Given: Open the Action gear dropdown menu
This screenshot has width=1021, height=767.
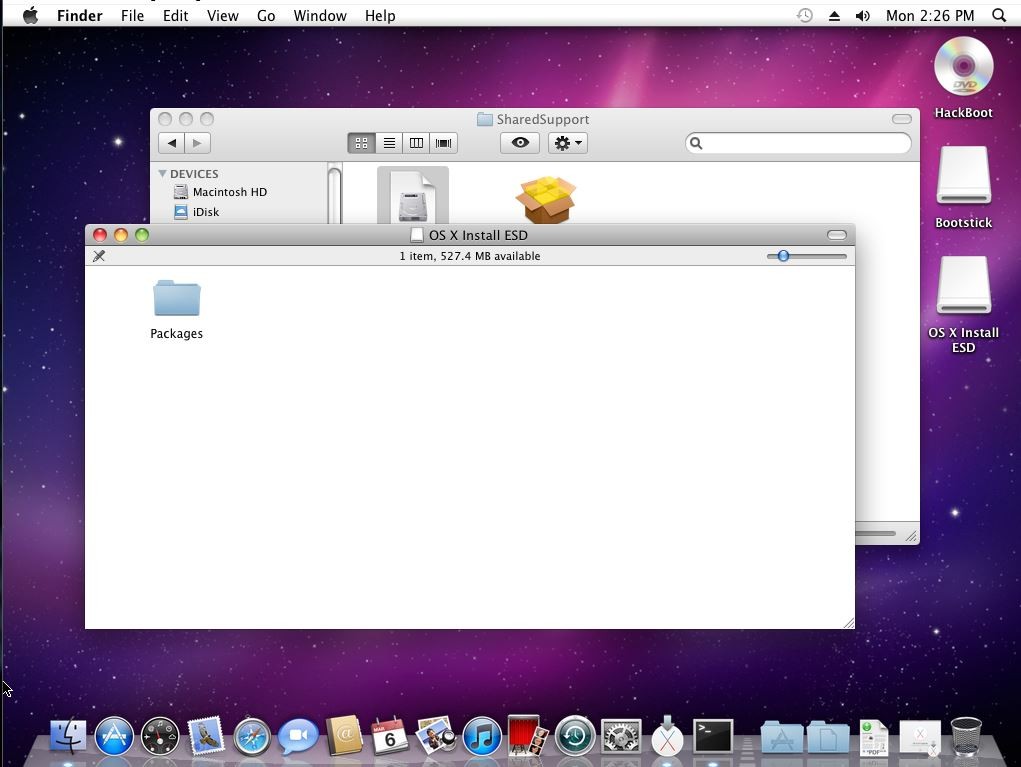Looking at the screenshot, I should click(567, 143).
